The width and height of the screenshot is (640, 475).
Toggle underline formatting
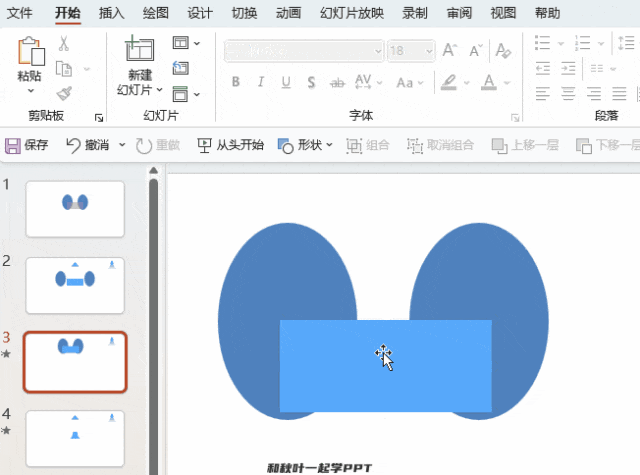286,82
